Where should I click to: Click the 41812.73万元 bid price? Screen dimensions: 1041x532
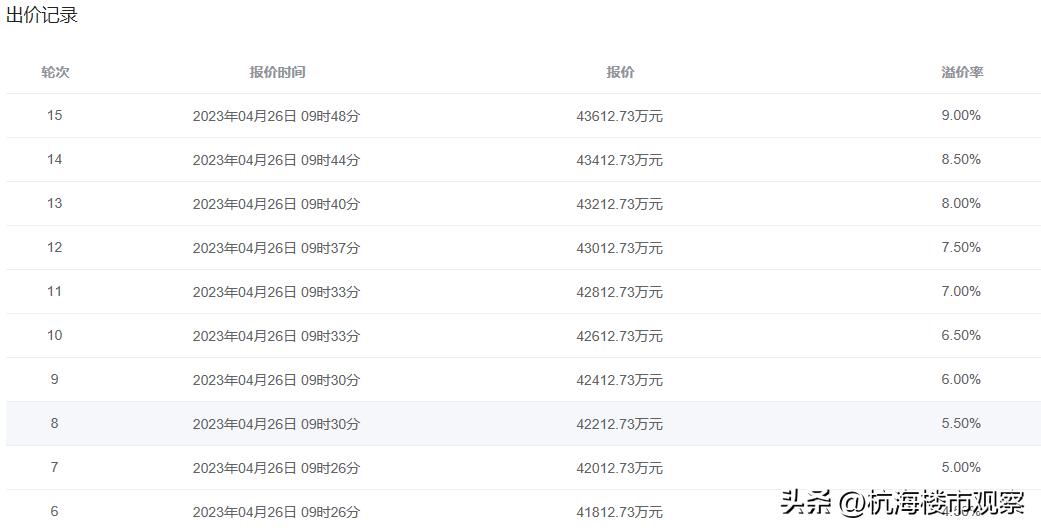tap(620, 512)
